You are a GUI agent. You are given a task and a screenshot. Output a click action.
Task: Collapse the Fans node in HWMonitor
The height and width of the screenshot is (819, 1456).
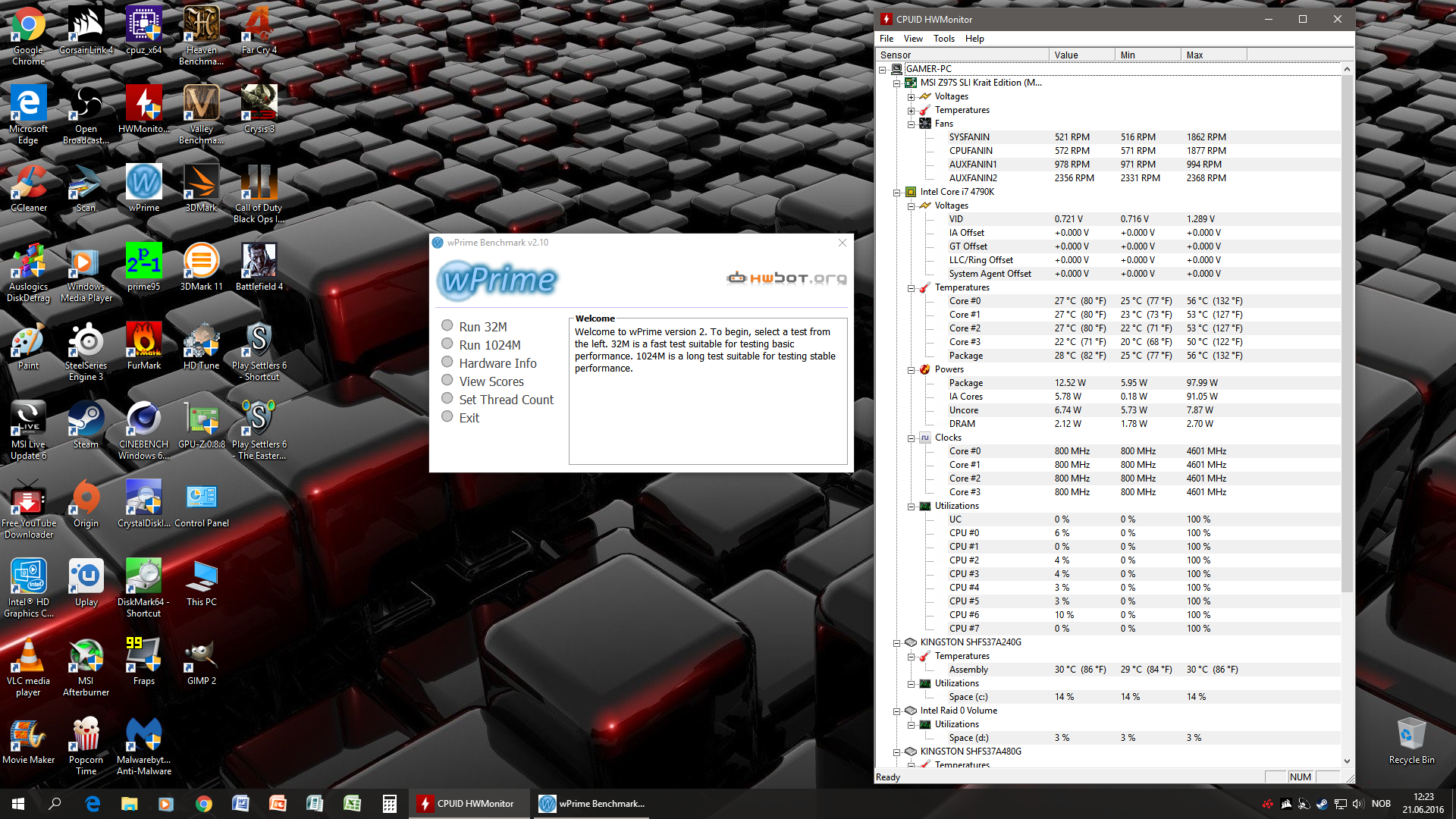[912, 124]
